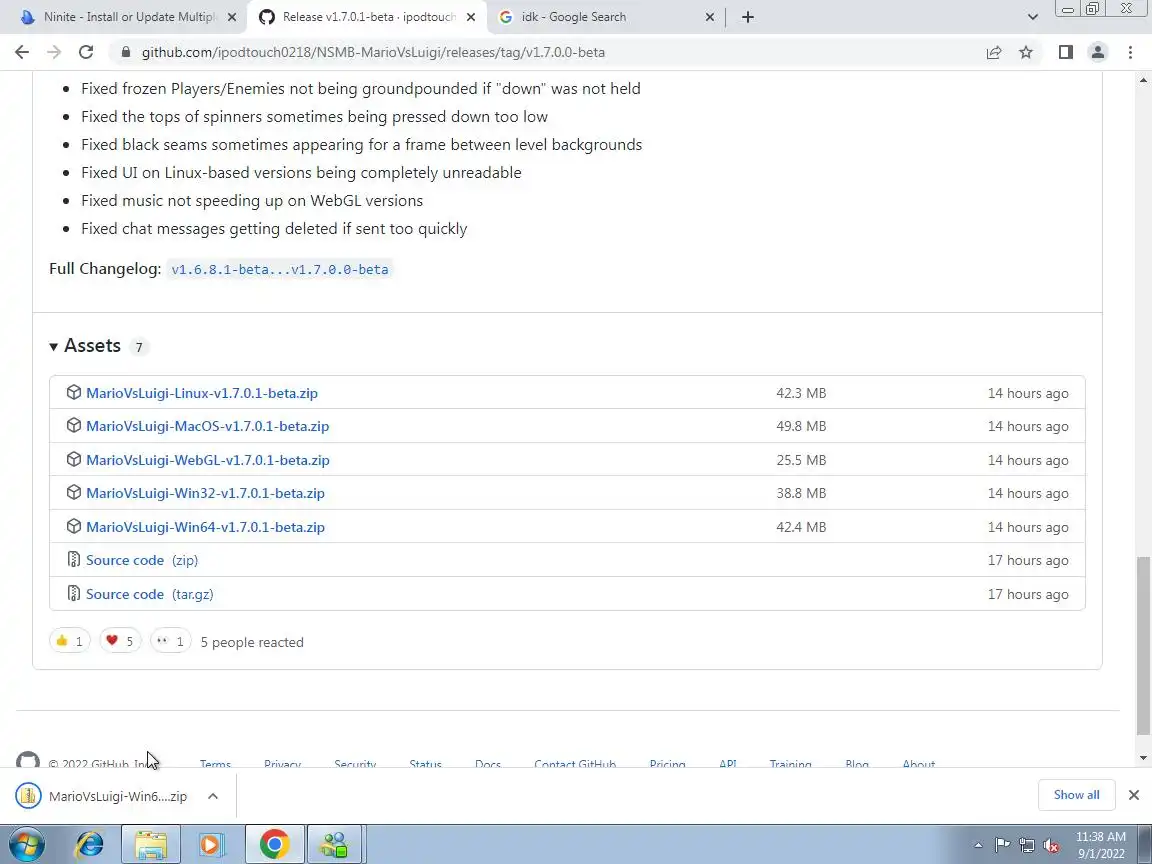Launch Internet Explorer from taskbar

click(x=90, y=844)
